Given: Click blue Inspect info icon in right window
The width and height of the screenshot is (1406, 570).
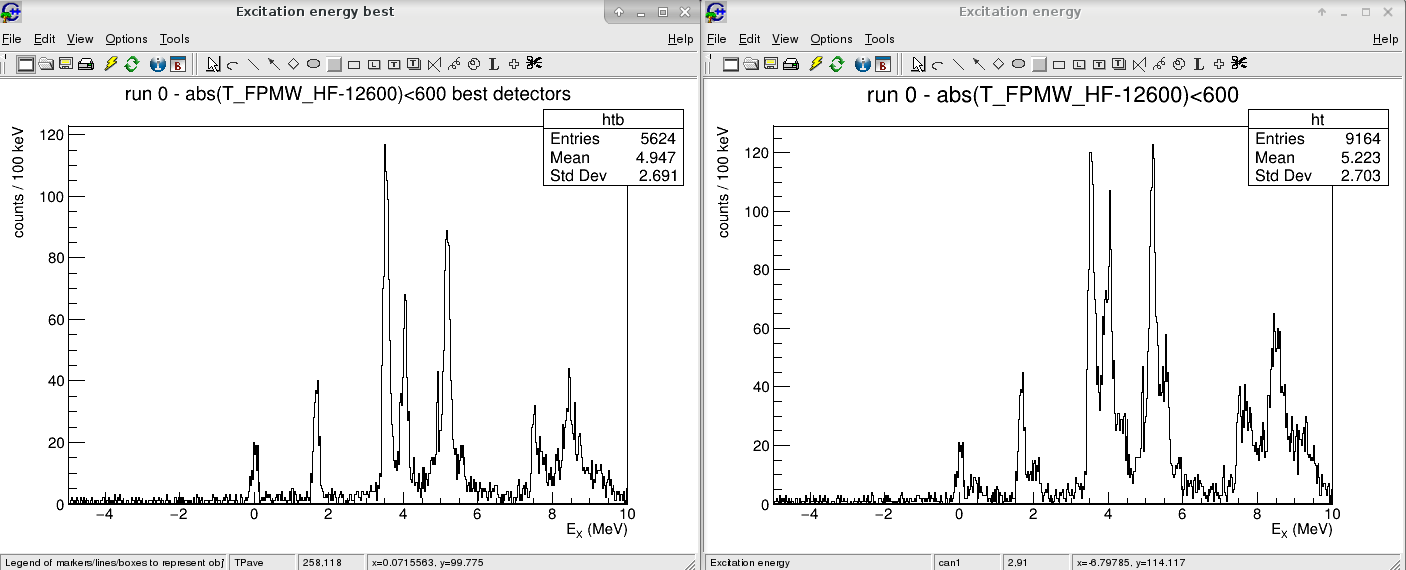Looking at the screenshot, I should (x=862, y=64).
